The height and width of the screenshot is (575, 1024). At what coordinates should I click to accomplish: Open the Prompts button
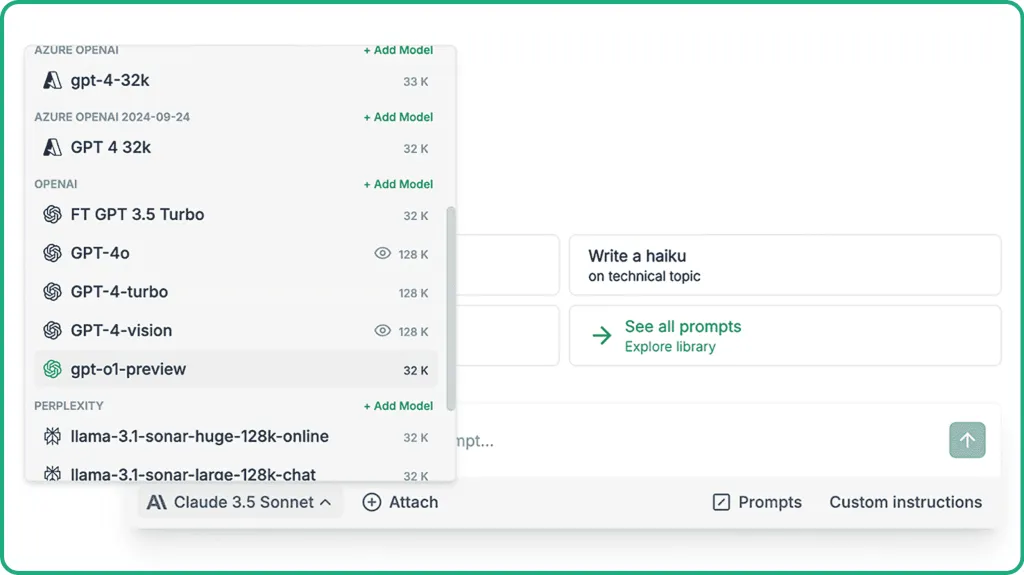coord(757,502)
